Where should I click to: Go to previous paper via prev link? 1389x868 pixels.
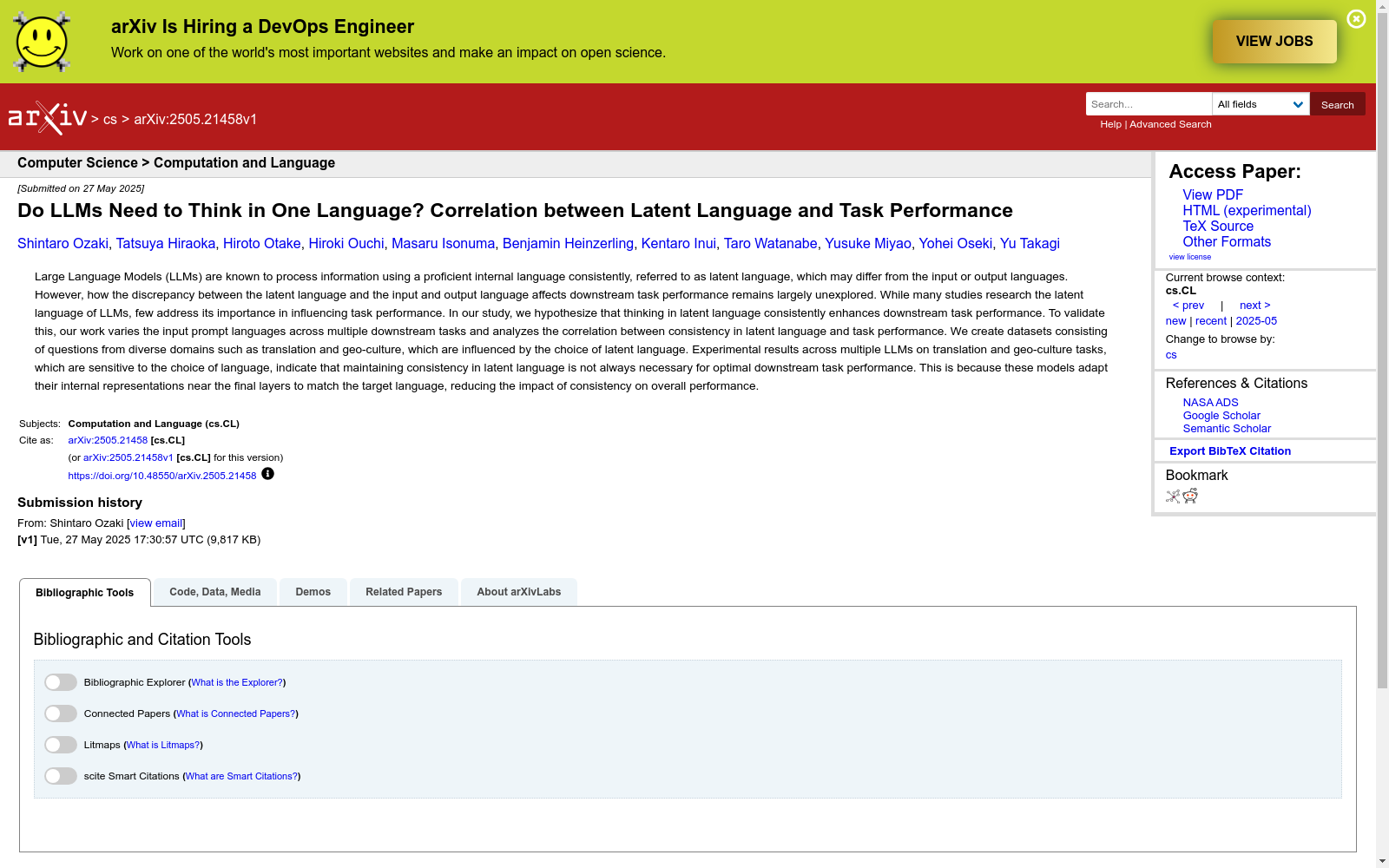pyautogui.click(x=1188, y=306)
